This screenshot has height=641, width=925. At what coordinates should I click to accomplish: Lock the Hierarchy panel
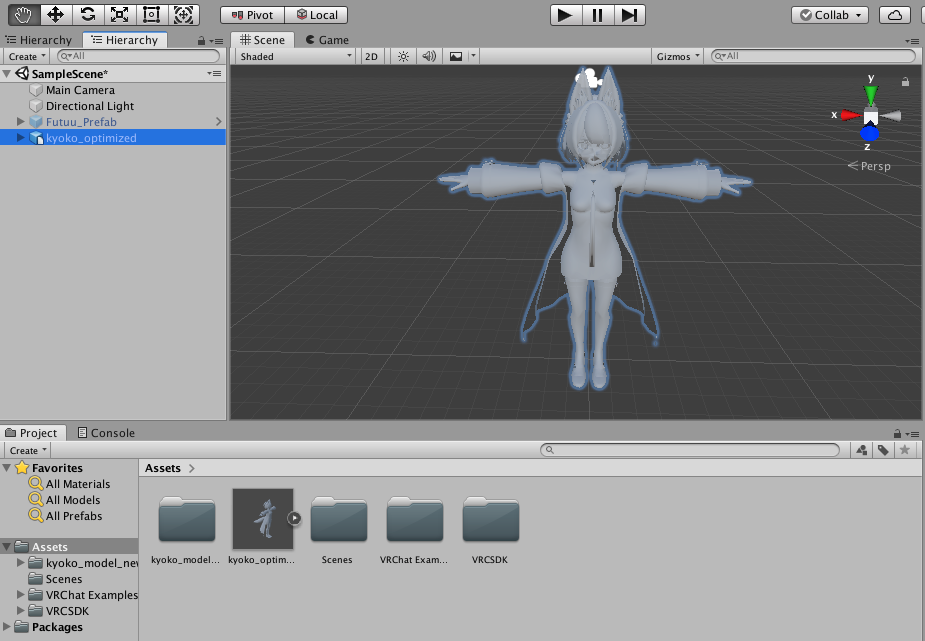pyautogui.click(x=201, y=41)
